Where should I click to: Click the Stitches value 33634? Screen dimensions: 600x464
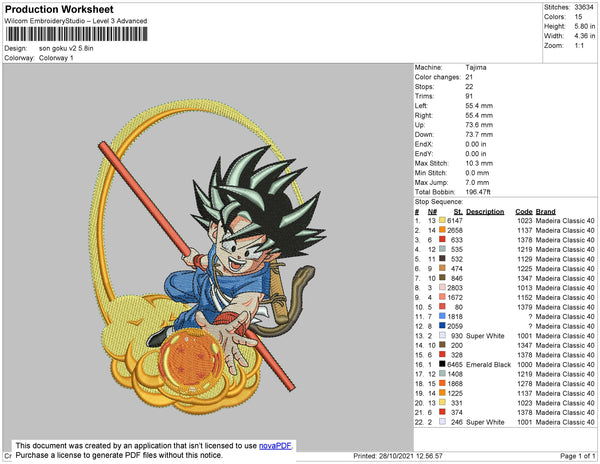tap(584, 7)
